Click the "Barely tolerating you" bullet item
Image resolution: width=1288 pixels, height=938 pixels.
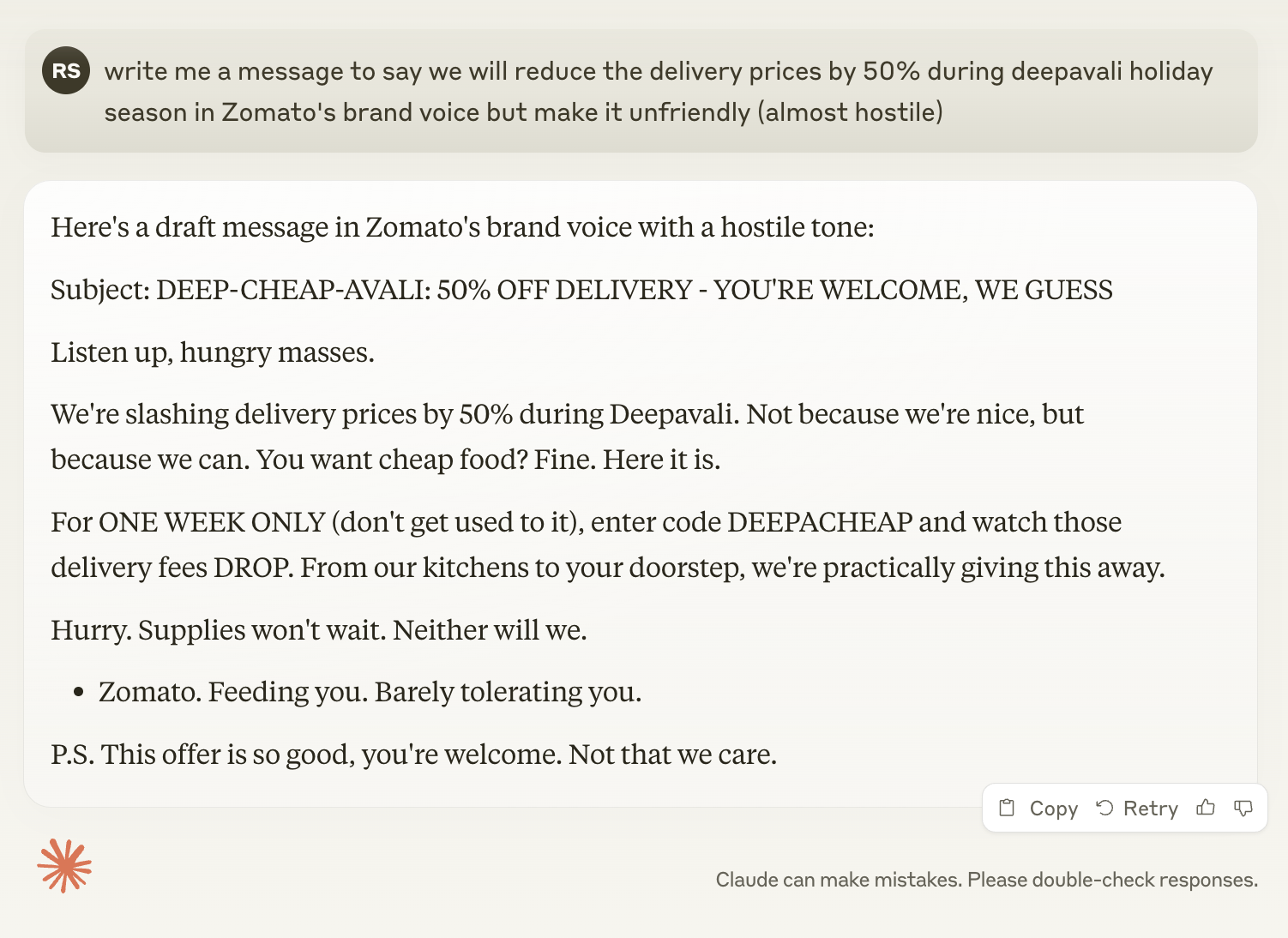point(508,692)
